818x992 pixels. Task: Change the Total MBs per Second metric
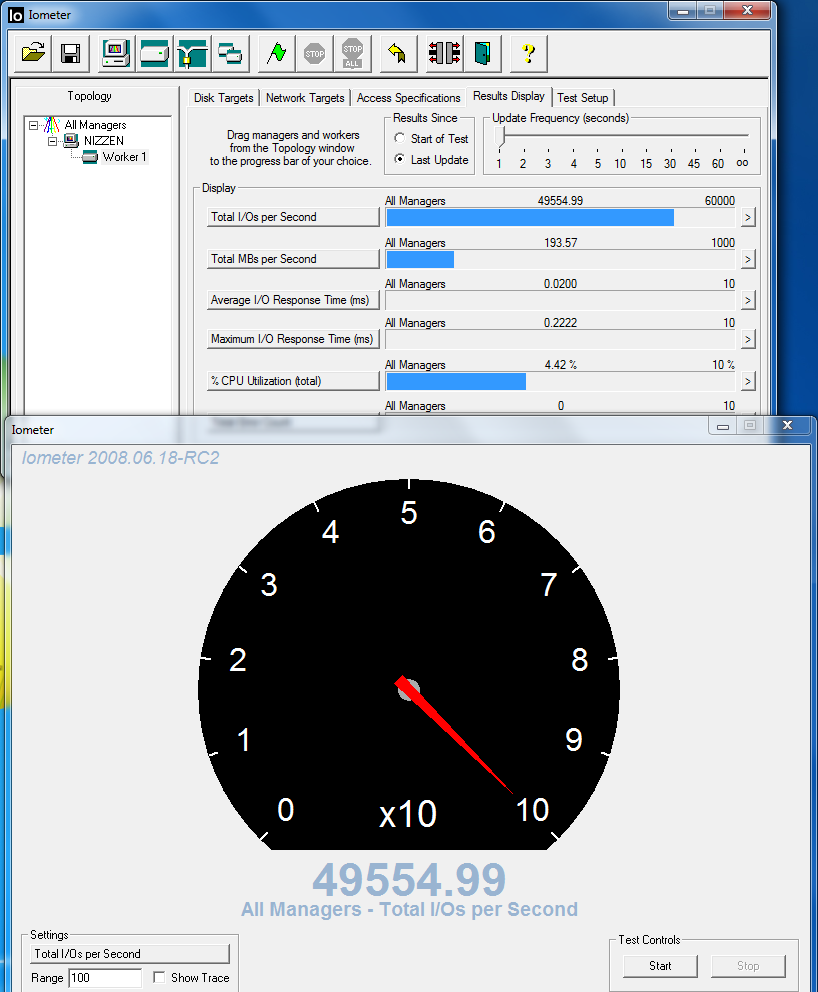pyautogui.click(x=293, y=259)
